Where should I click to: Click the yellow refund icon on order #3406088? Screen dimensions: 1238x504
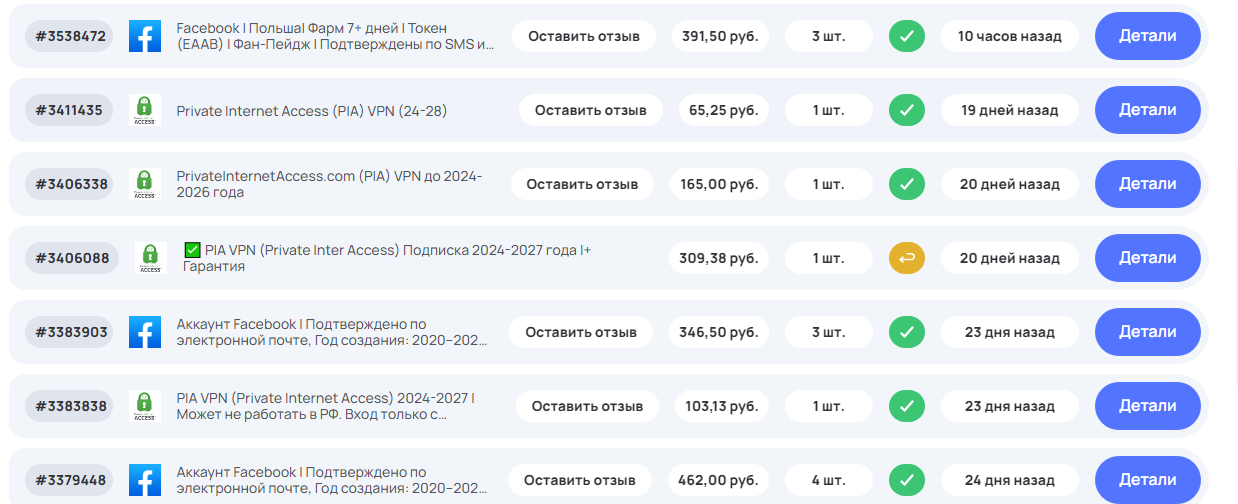click(907, 258)
